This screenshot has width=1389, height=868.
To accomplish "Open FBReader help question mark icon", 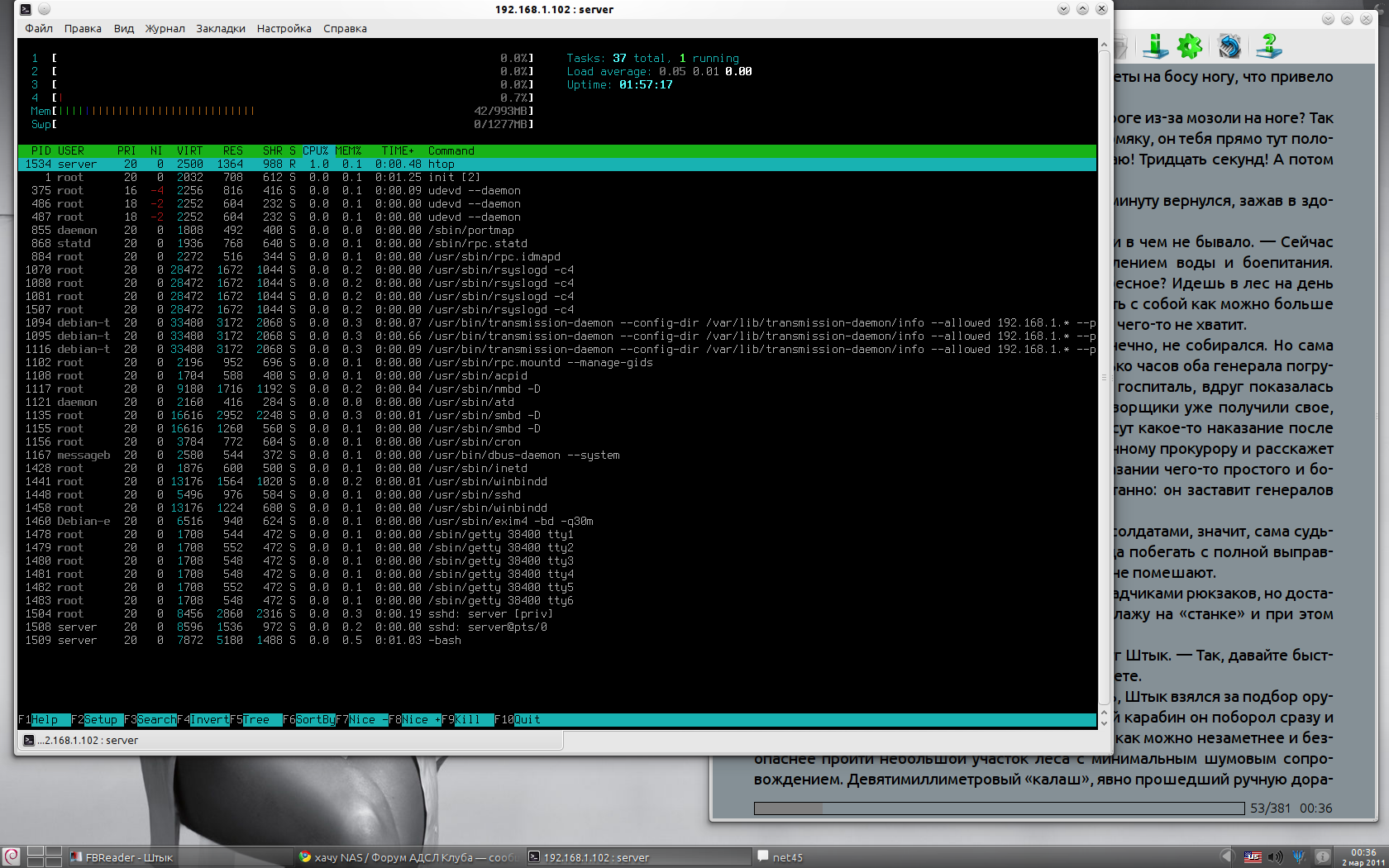I will pos(1268,46).
